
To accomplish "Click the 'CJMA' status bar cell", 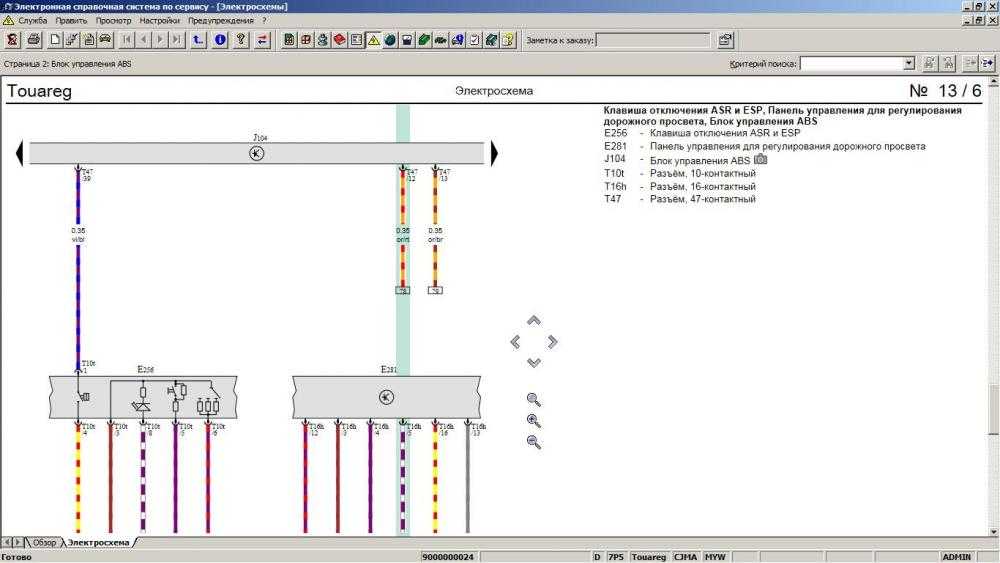I will coord(685,557).
